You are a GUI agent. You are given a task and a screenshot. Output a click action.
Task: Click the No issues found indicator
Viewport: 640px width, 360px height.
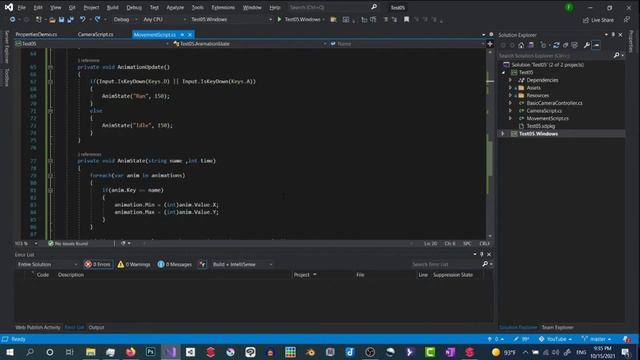click(68, 244)
